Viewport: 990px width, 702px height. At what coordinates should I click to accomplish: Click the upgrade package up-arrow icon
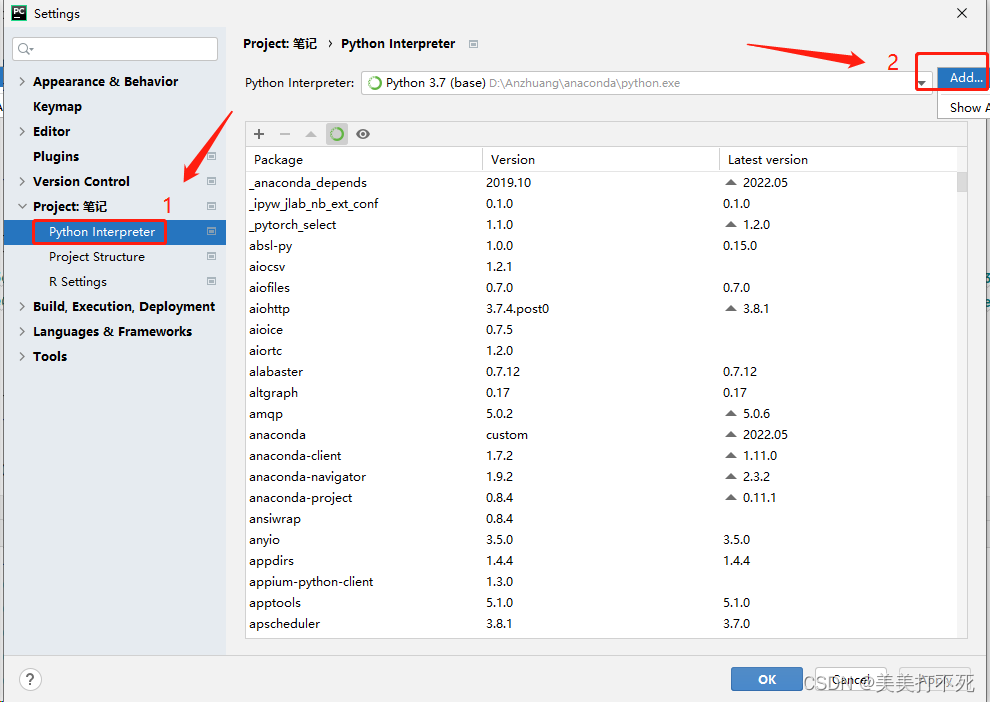[311, 134]
